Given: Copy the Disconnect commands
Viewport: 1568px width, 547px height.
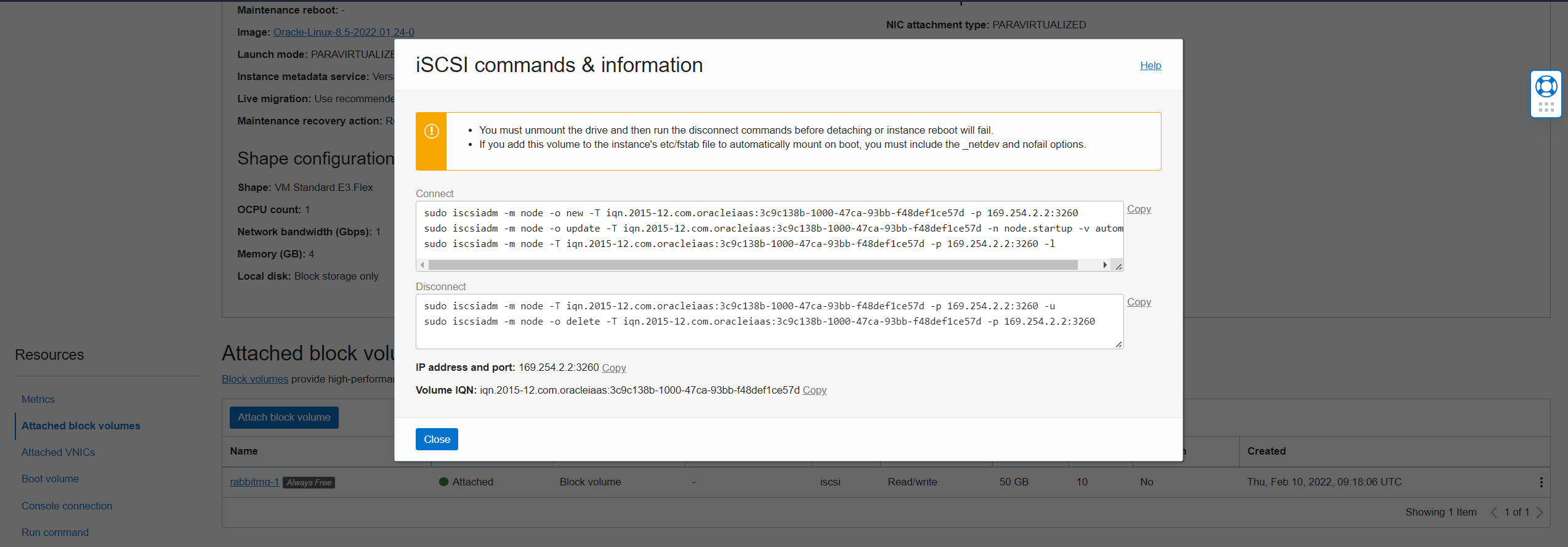Looking at the screenshot, I should (1139, 302).
